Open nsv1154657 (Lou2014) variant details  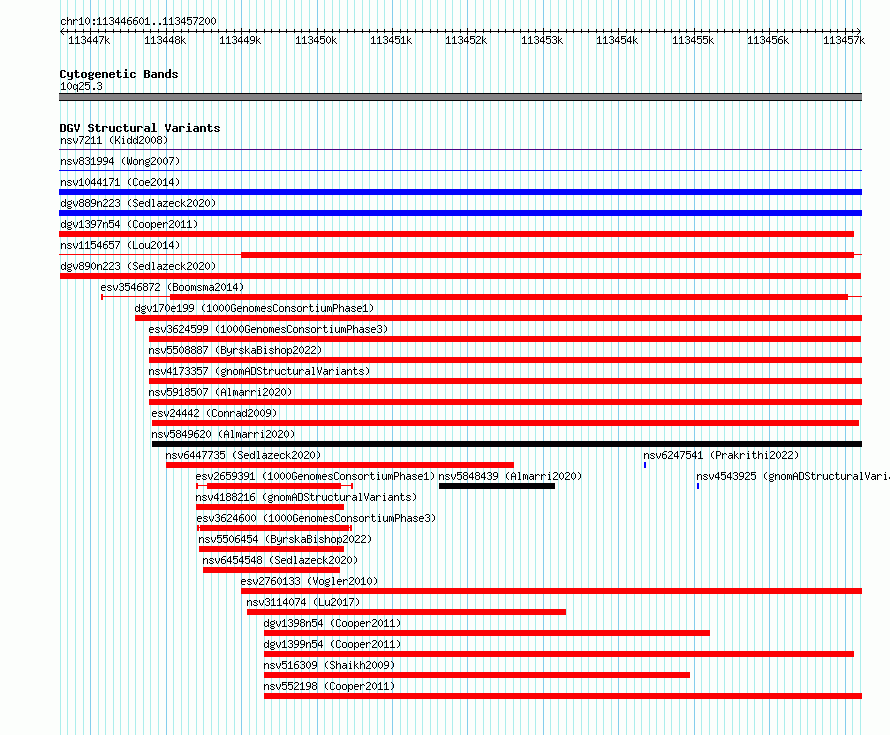click(x=120, y=245)
